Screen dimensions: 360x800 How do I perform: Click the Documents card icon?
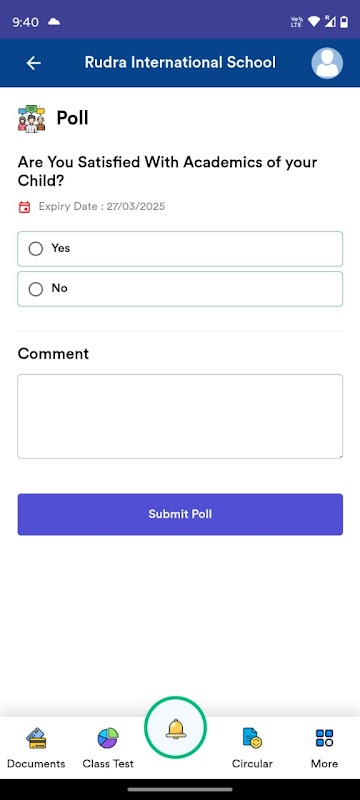point(36,738)
